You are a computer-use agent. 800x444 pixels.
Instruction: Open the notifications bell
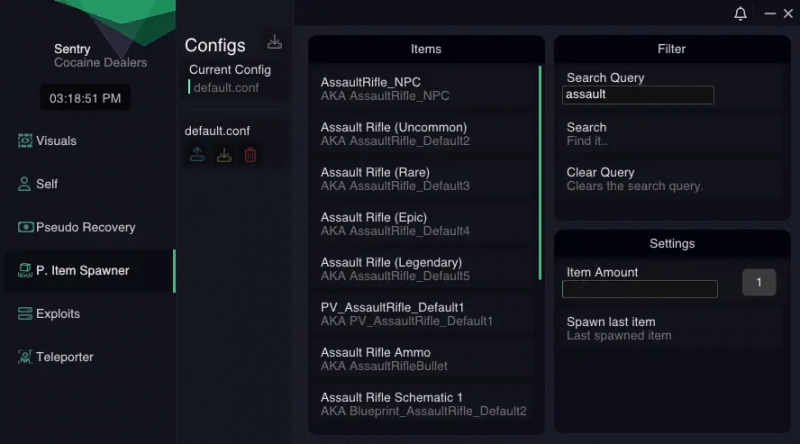tap(741, 14)
